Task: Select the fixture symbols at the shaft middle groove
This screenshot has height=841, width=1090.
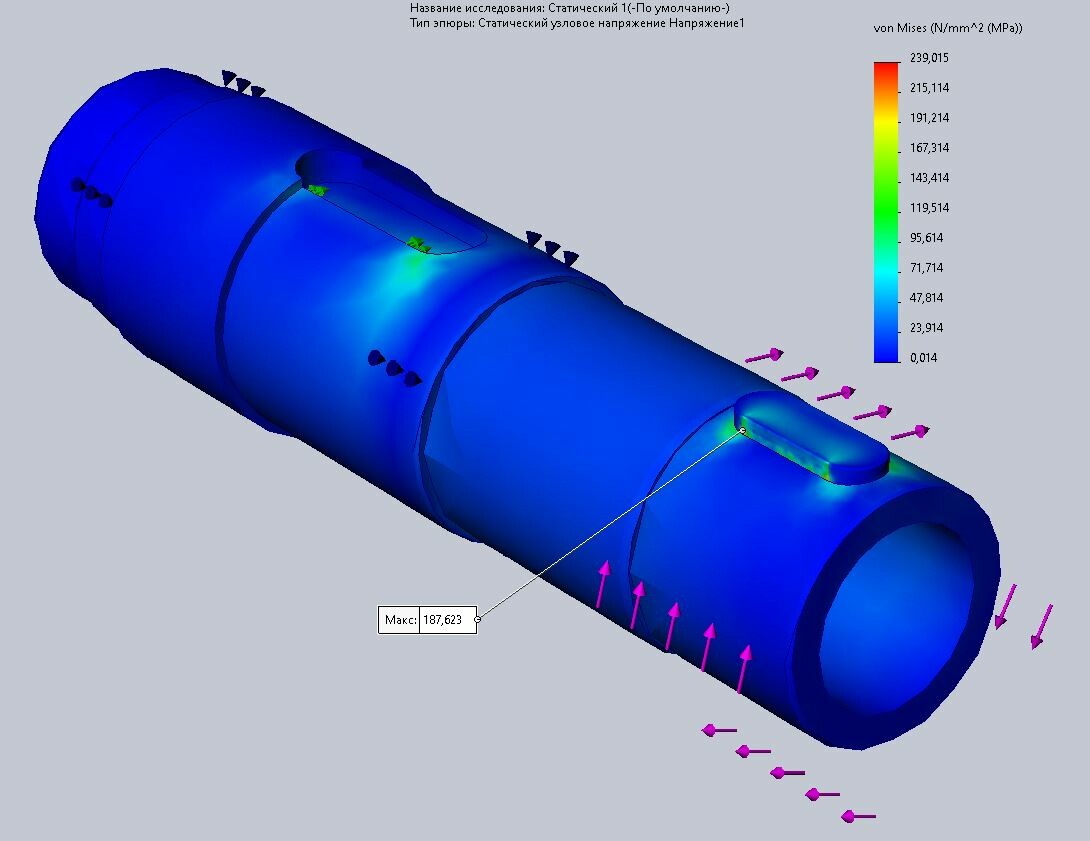Action: tap(394, 367)
